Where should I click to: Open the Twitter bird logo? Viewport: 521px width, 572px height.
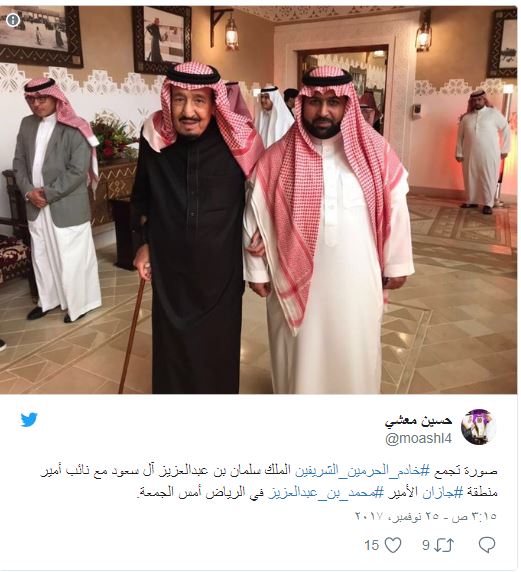pos(29,420)
